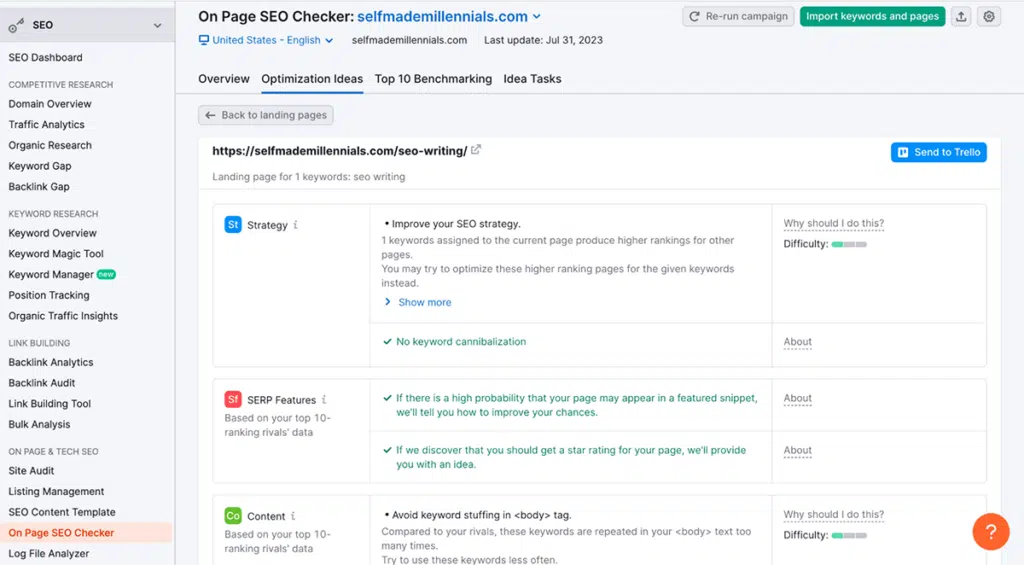
Task: Switch to the Overview tab
Action: pos(224,79)
